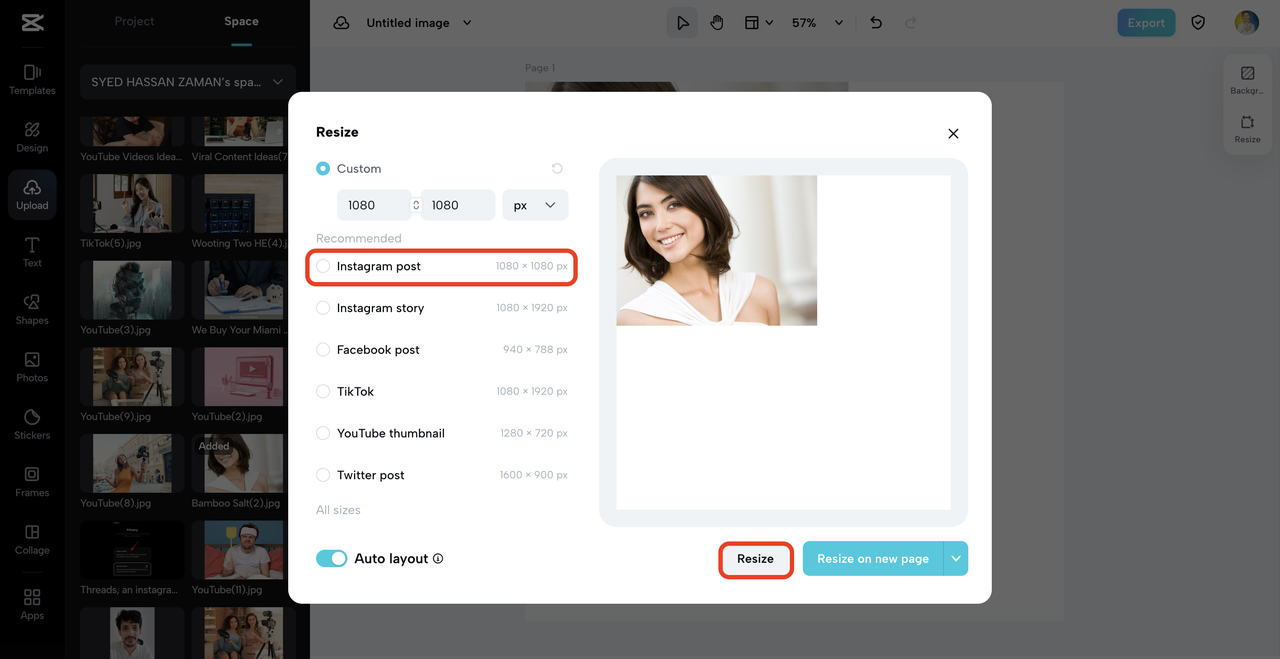Click the woman portrait in resize preview

pos(717,250)
